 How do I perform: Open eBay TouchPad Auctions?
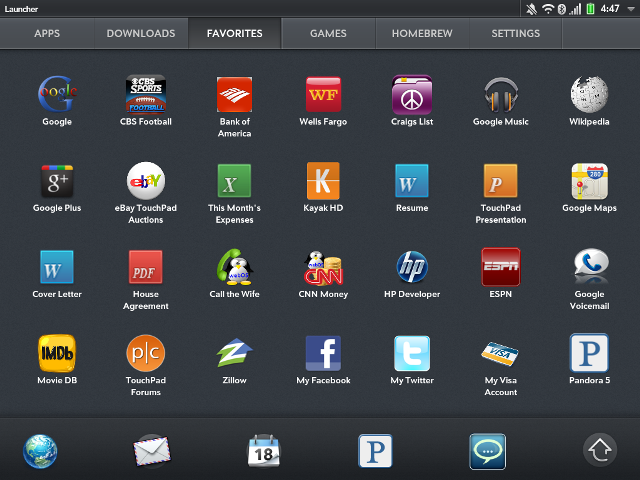coord(146,181)
